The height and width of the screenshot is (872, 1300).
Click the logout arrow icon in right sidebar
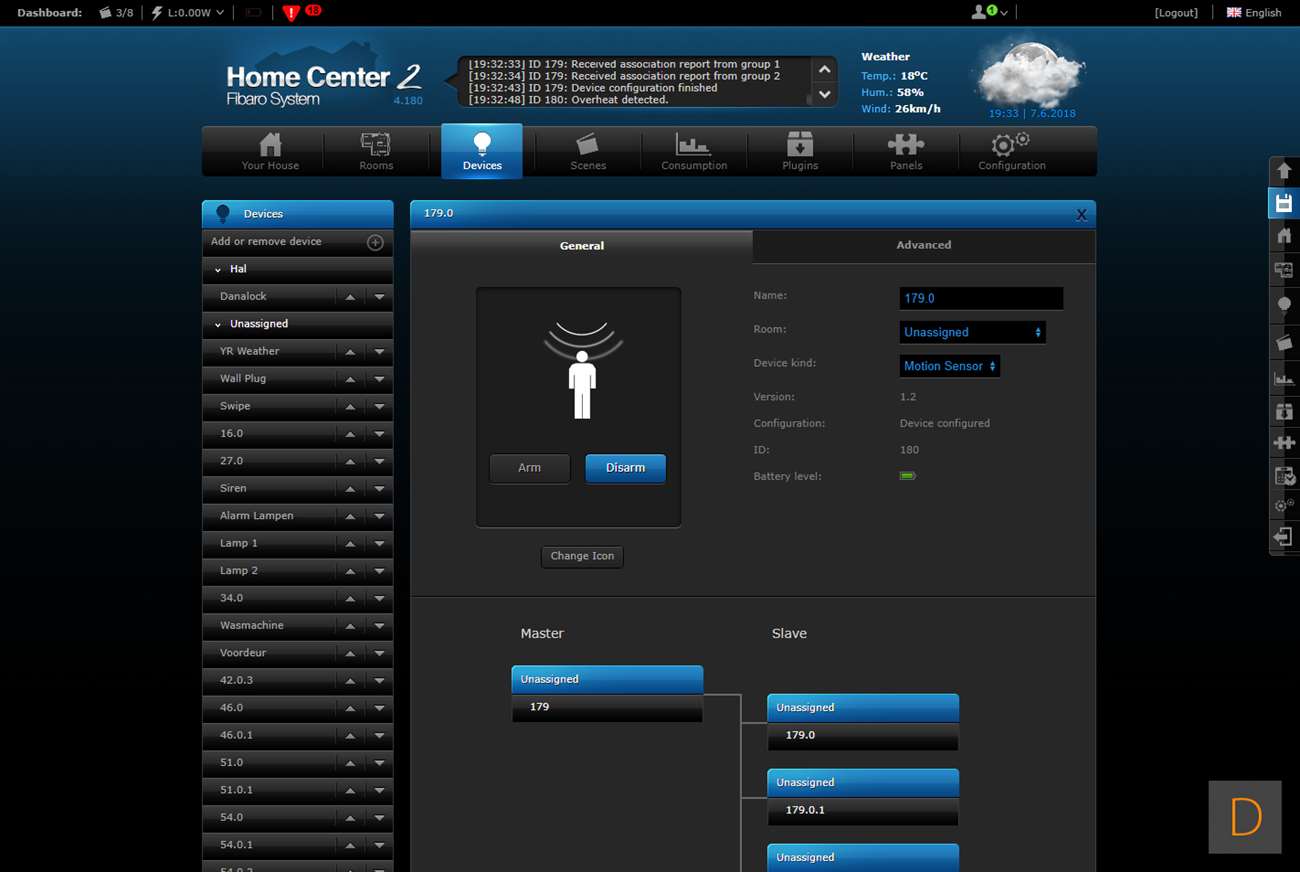pyautogui.click(x=1284, y=538)
